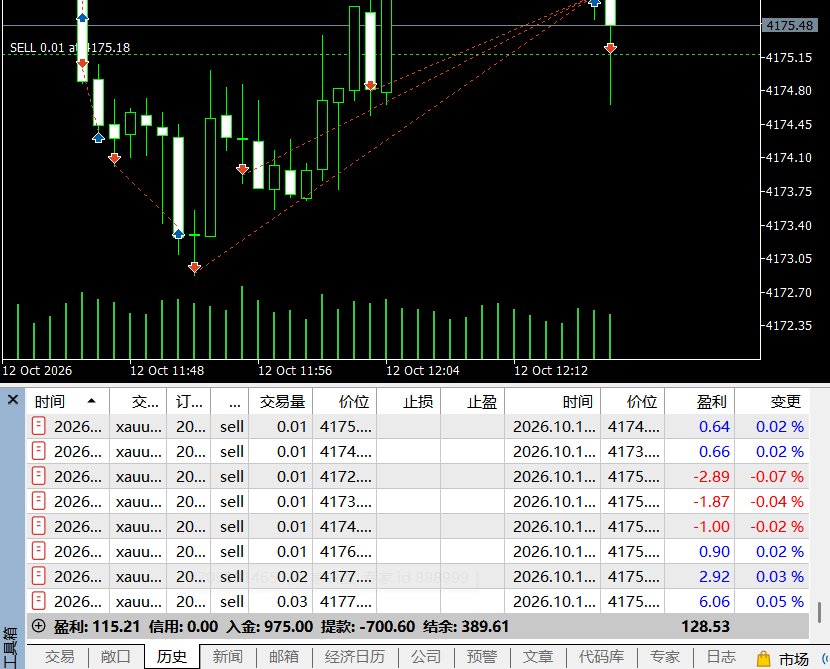This screenshot has width=830, height=669.
Task: Click the SELL 0.01 at 4175.18 order label
Action: pos(70,48)
